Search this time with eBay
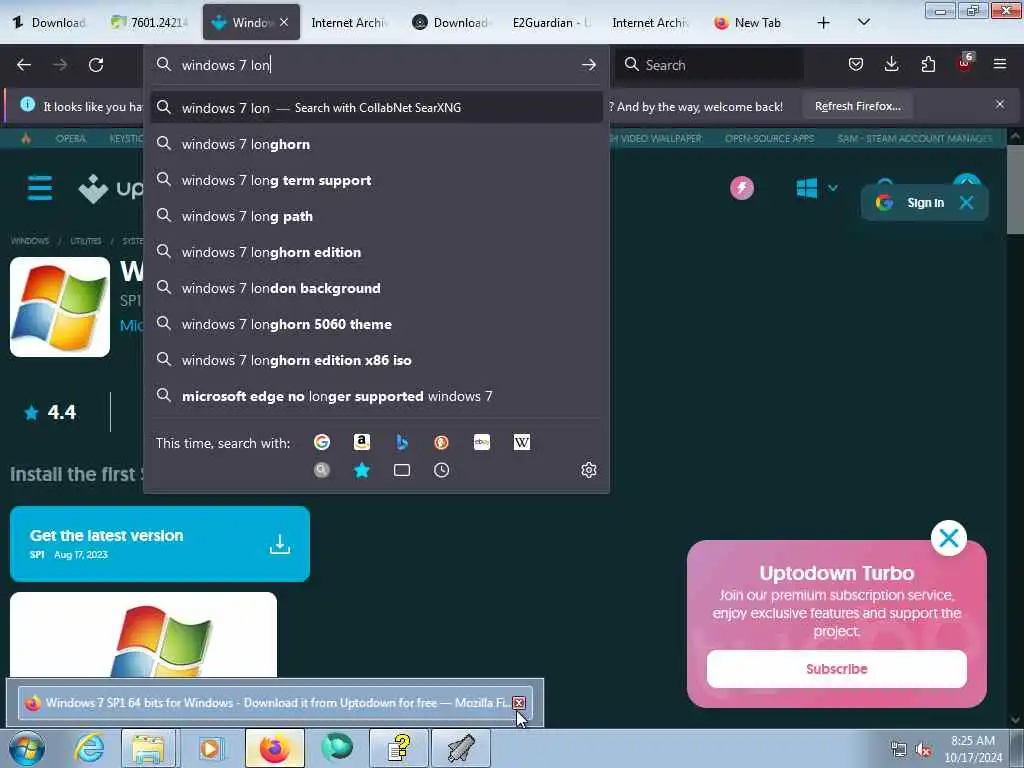 tap(482, 442)
